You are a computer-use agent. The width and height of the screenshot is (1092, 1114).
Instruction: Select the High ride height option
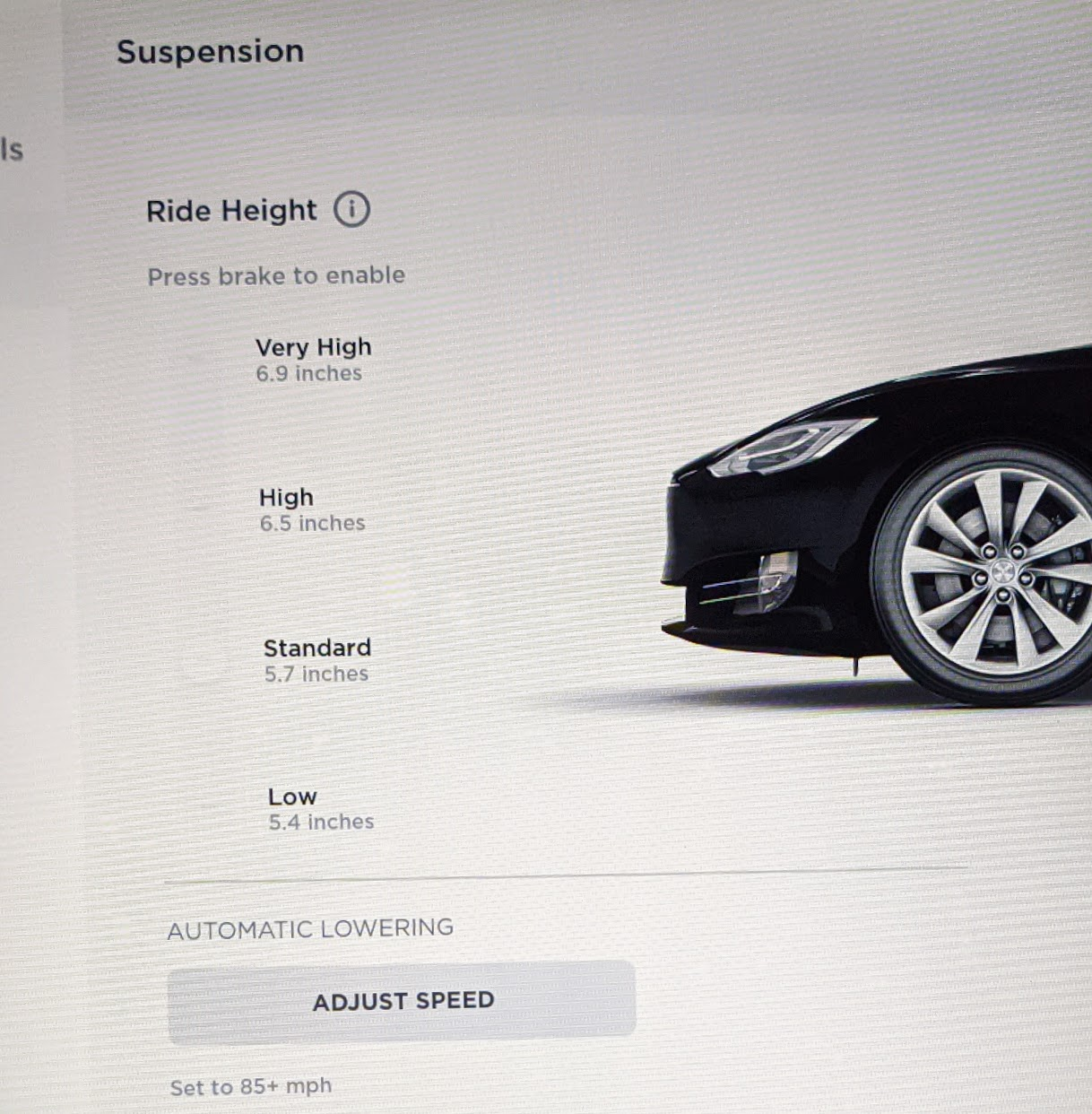coord(312,509)
